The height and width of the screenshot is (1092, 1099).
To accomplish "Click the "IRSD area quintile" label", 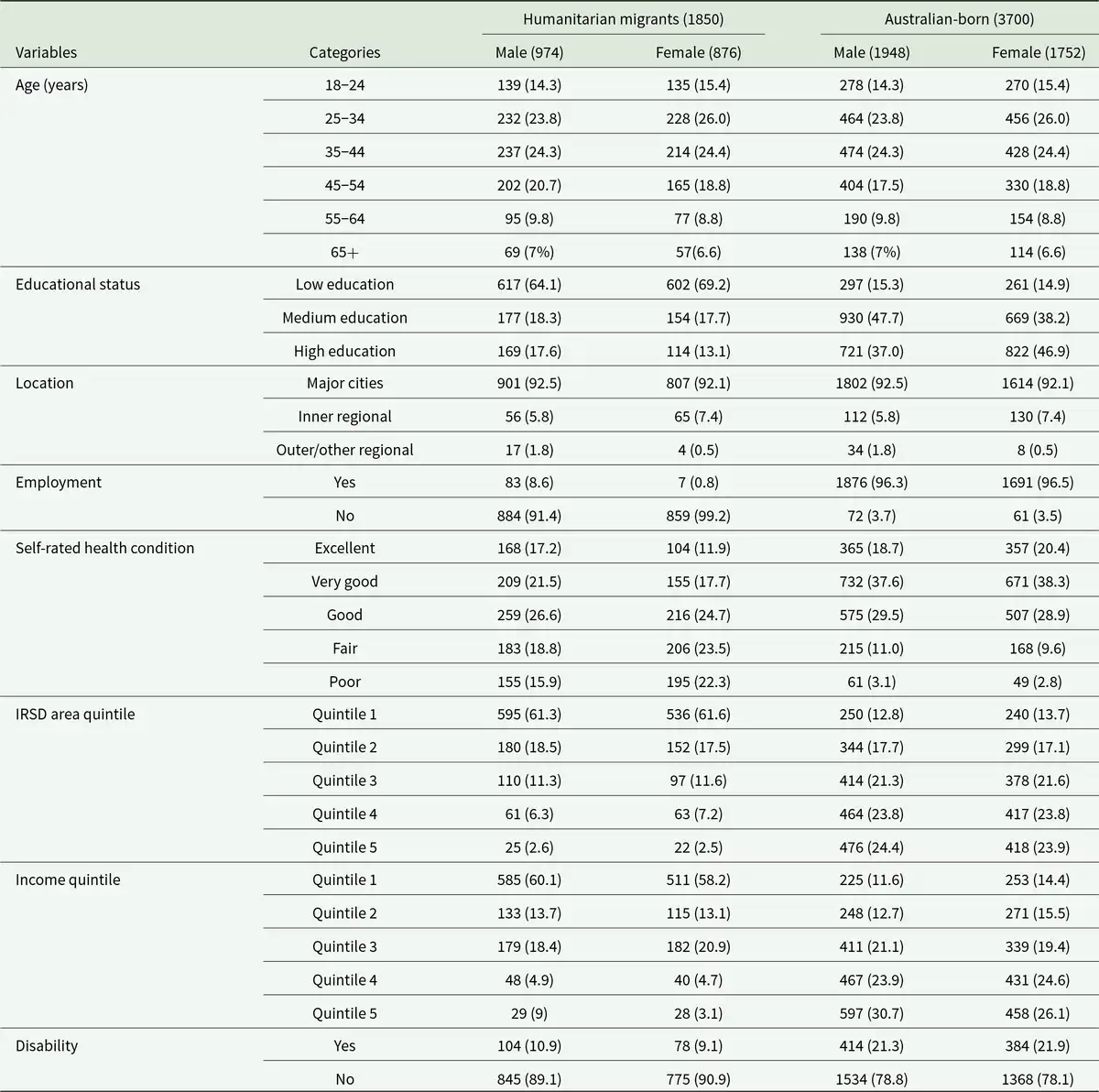I will pos(75,715).
